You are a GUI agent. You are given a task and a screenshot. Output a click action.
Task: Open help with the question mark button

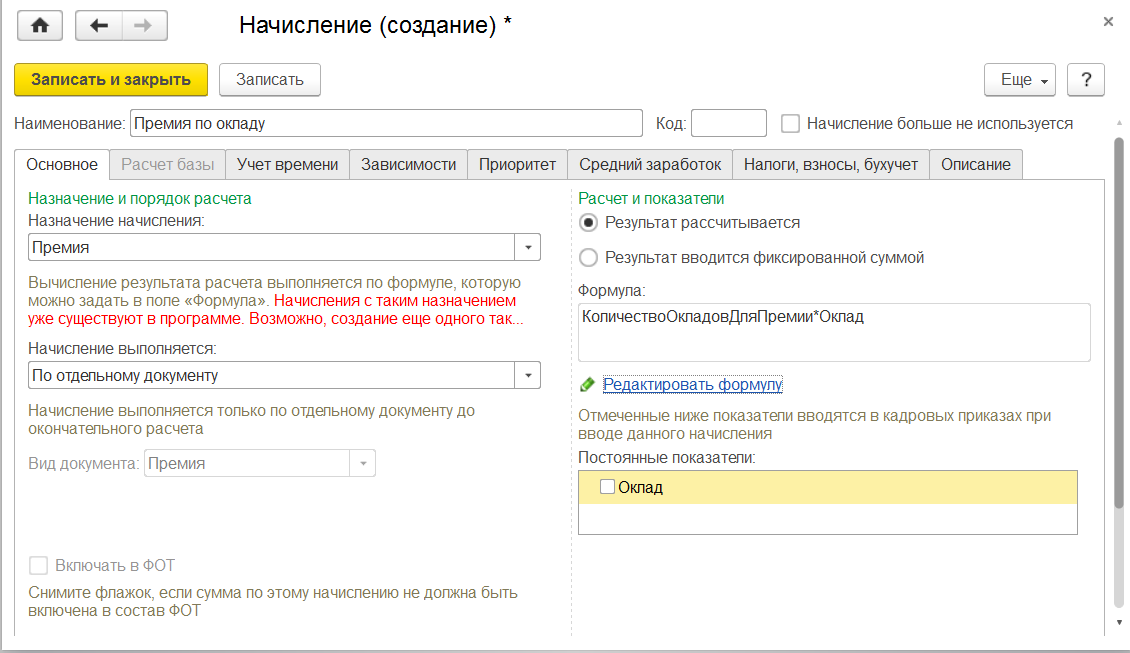(1085, 80)
